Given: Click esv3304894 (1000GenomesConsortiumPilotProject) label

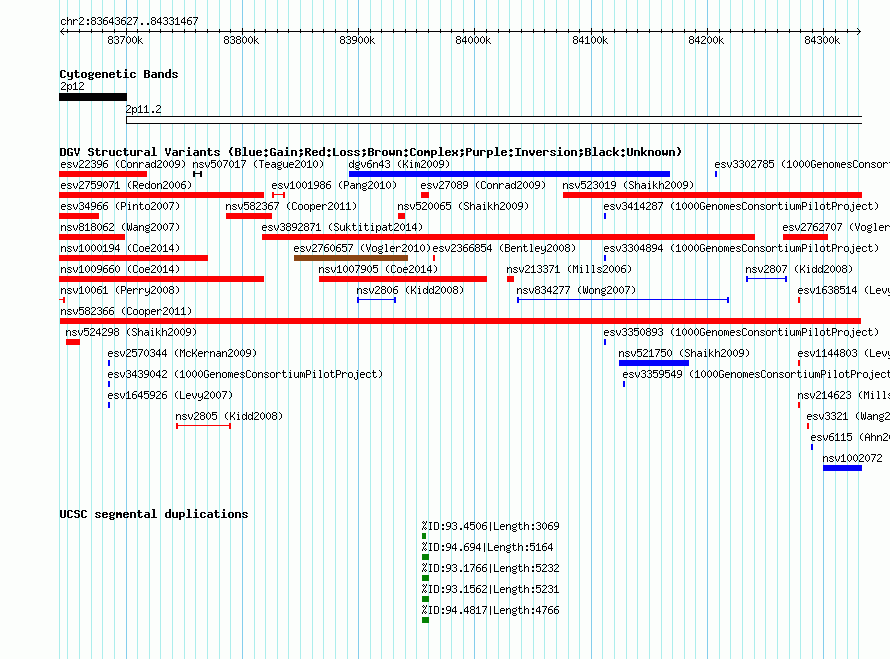Looking at the screenshot, I should (x=741, y=248).
